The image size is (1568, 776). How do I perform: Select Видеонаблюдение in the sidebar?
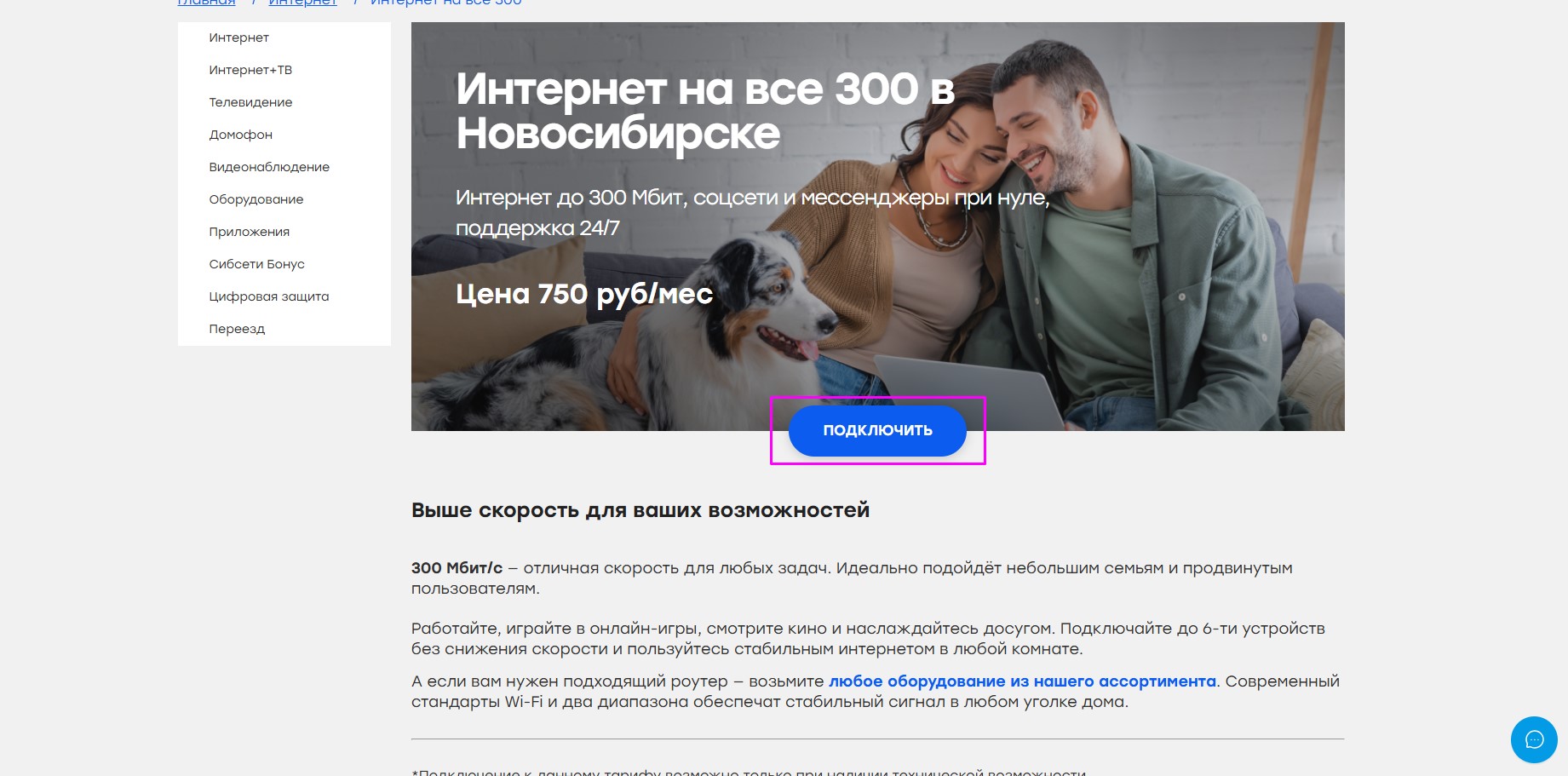tap(269, 167)
